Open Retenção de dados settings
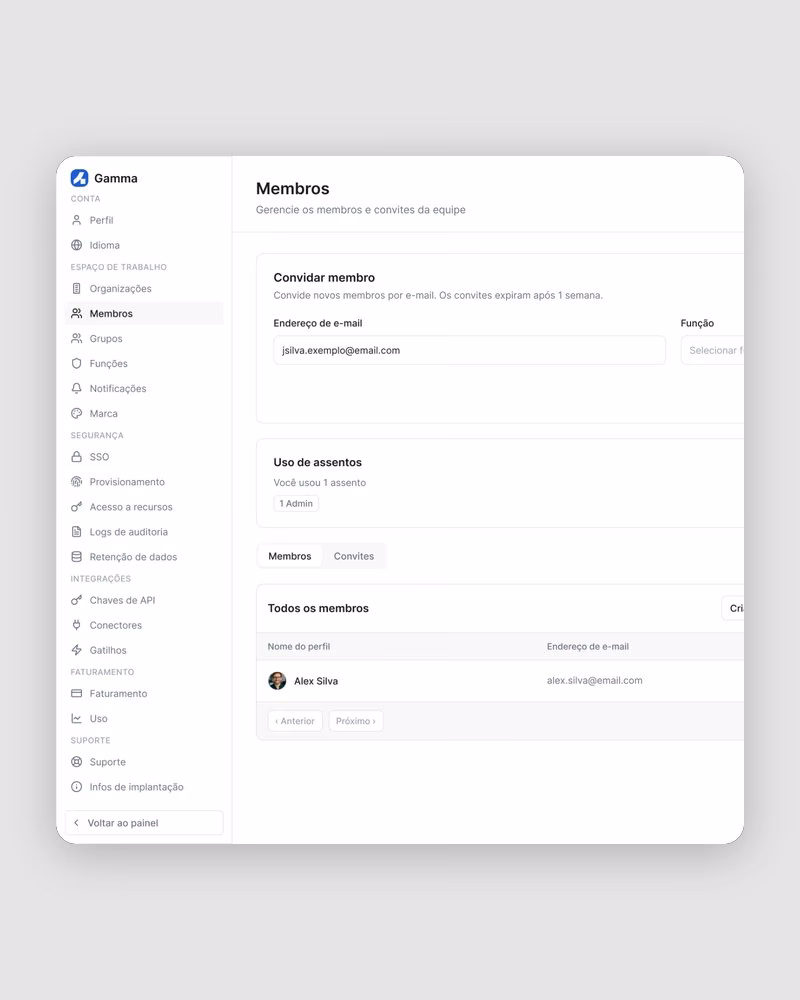800x1000 pixels. [x=144, y=557]
